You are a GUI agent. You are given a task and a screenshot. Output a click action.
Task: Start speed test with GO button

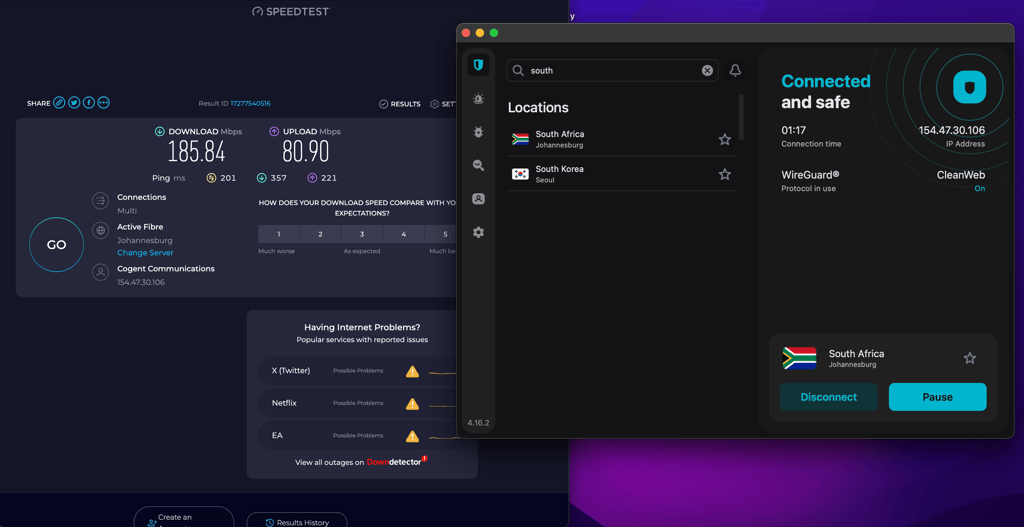click(x=56, y=245)
